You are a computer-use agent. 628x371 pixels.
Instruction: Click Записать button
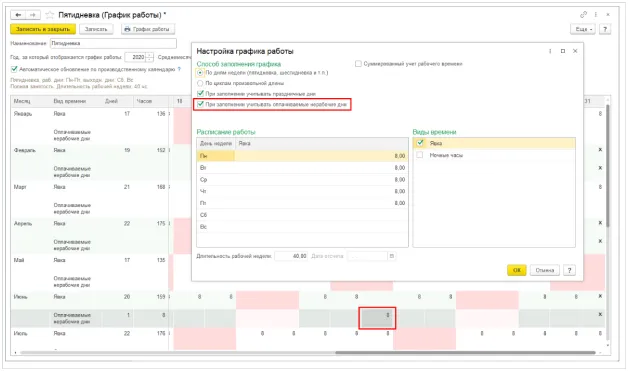(x=96, y=29)
